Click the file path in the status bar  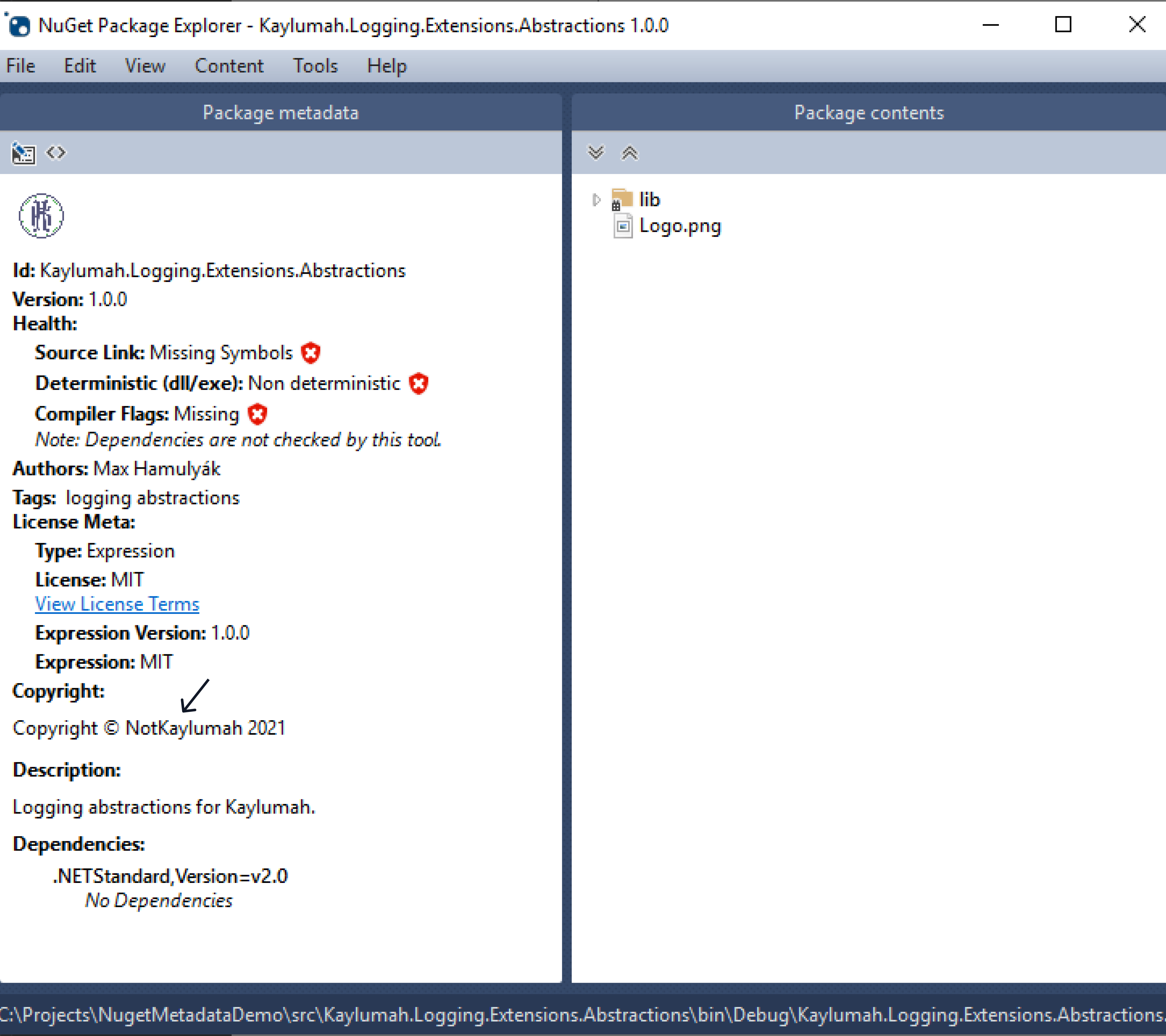click(583, 1015)
